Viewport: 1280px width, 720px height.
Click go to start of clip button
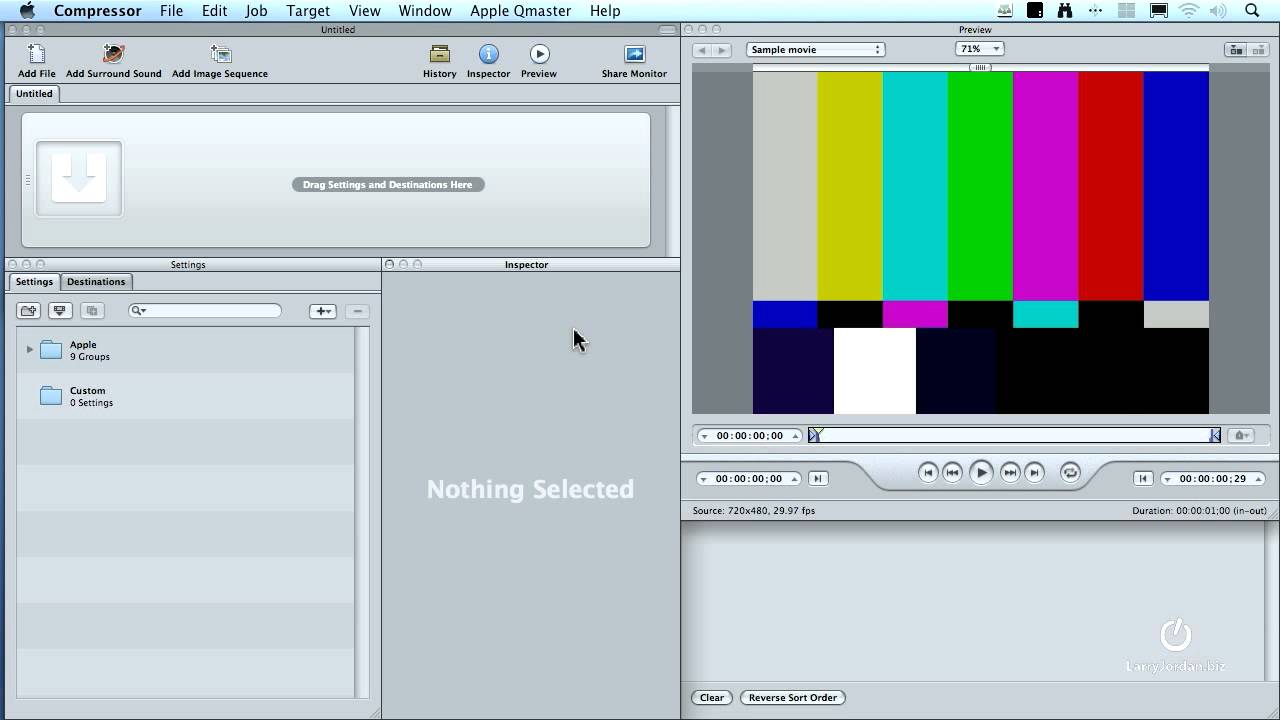[928, 473]
